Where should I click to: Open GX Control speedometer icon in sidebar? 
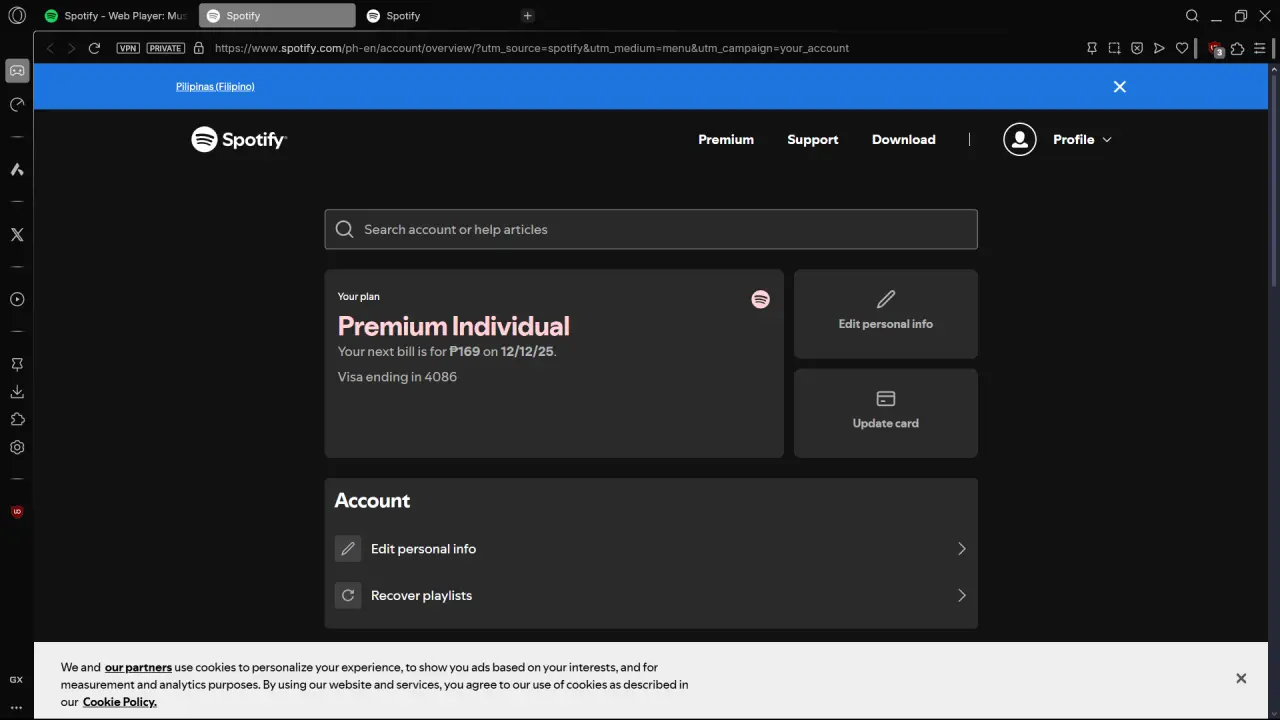pyautogui.click(x=17, y=105)
